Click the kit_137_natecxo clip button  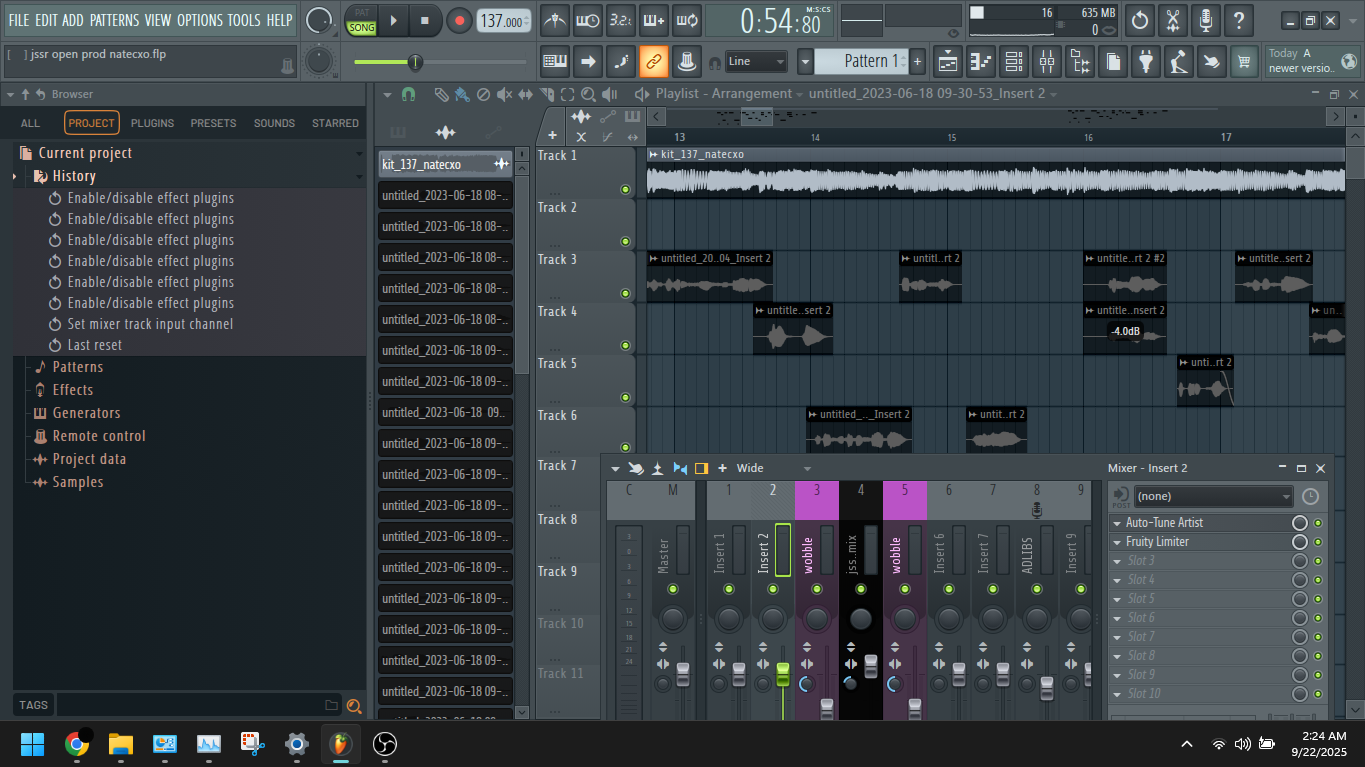[445, 164]
